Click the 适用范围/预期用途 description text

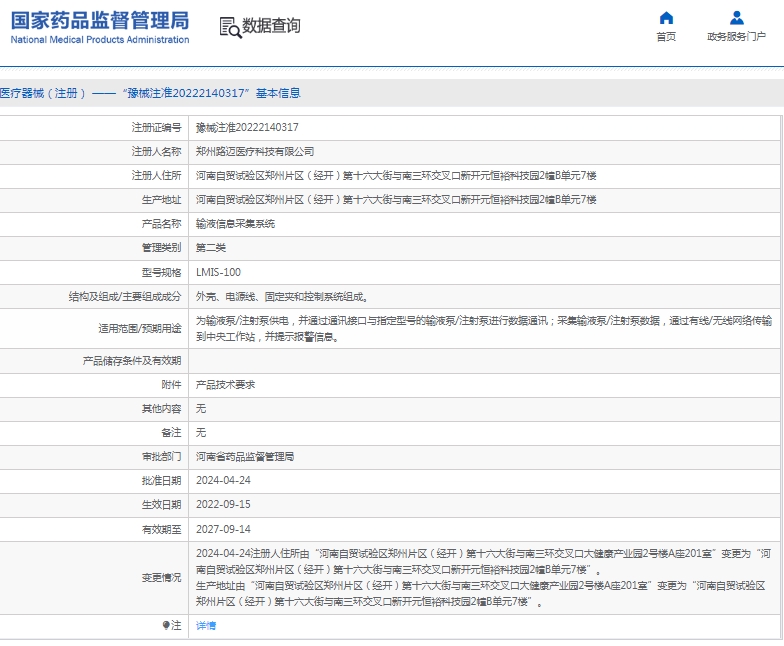484,328
